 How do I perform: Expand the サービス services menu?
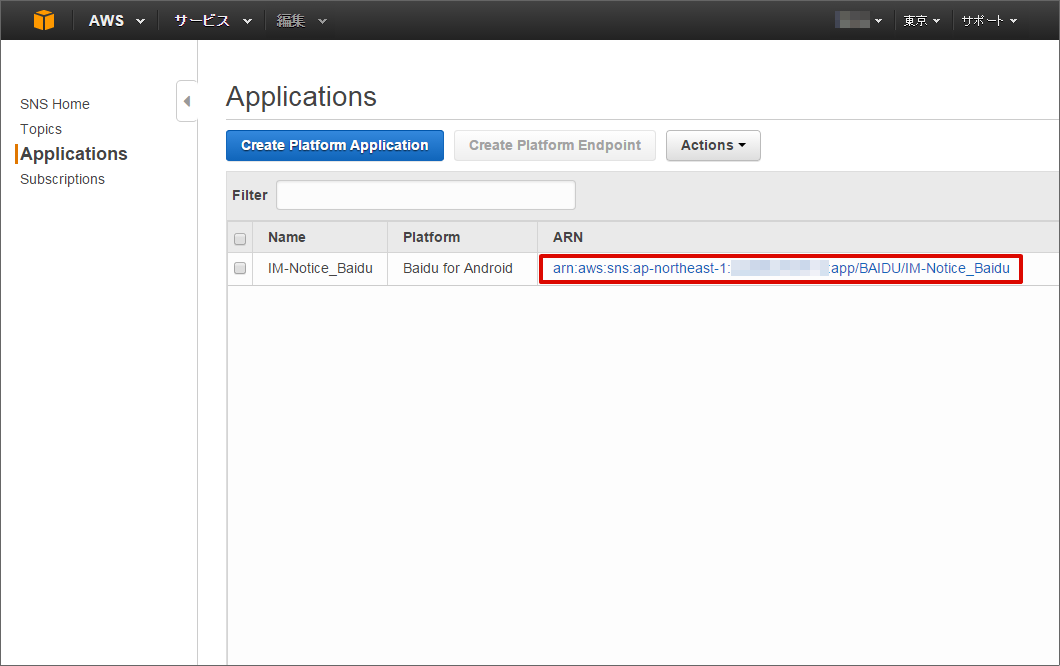pyautogui.click(x=213, y=20)
